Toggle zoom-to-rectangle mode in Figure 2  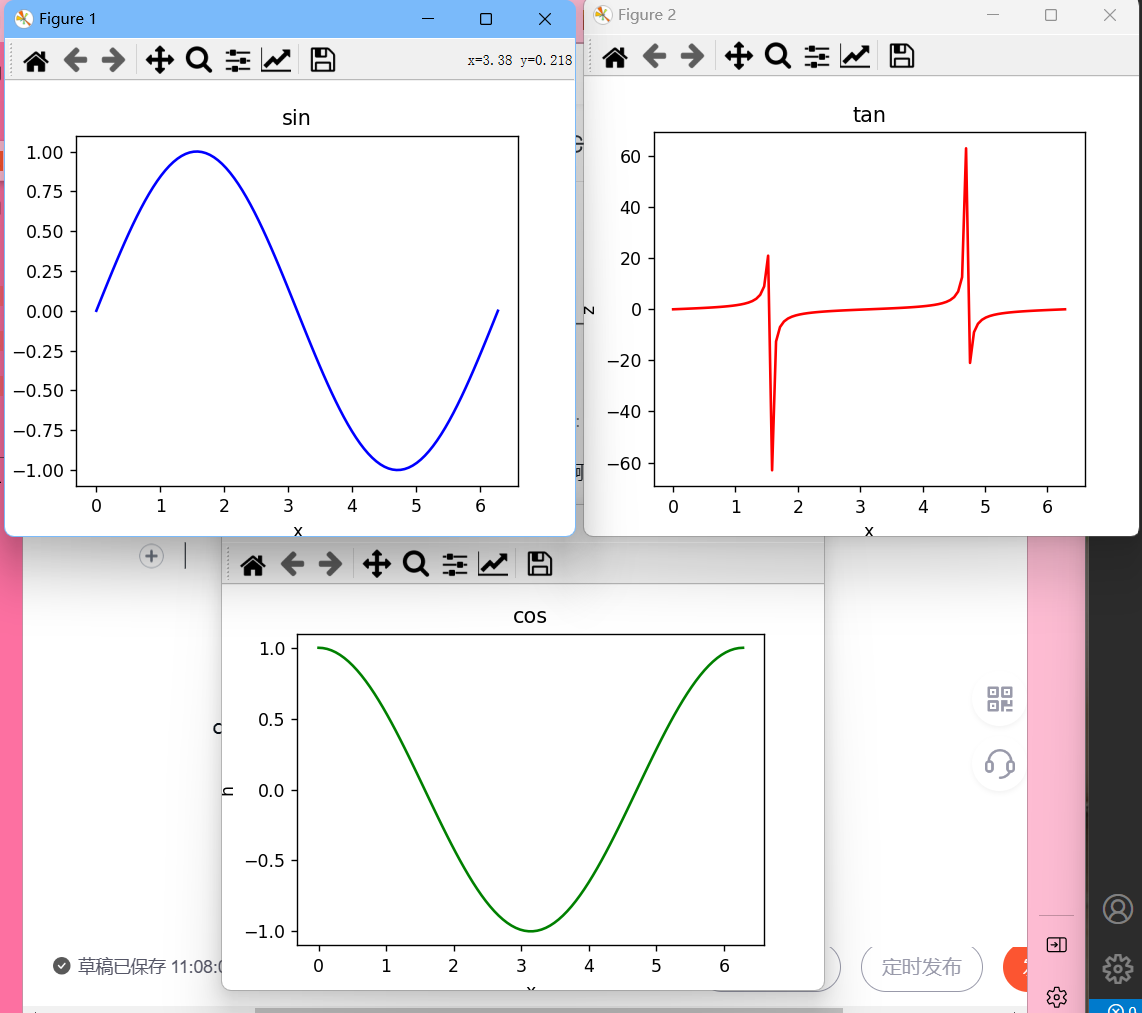click(777, 56)
